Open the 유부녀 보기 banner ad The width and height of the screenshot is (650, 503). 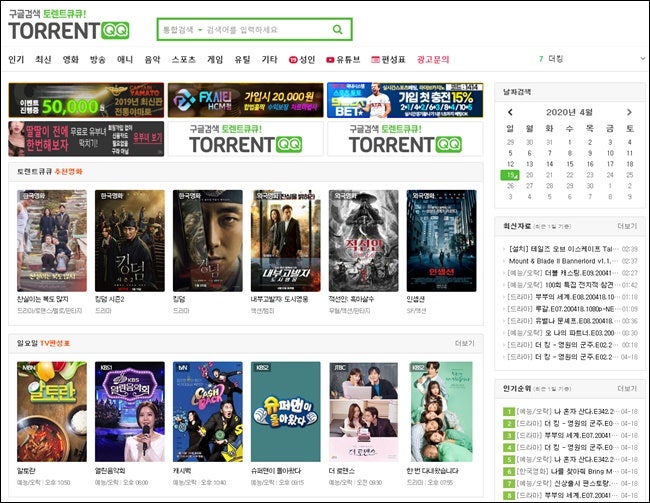86,139
